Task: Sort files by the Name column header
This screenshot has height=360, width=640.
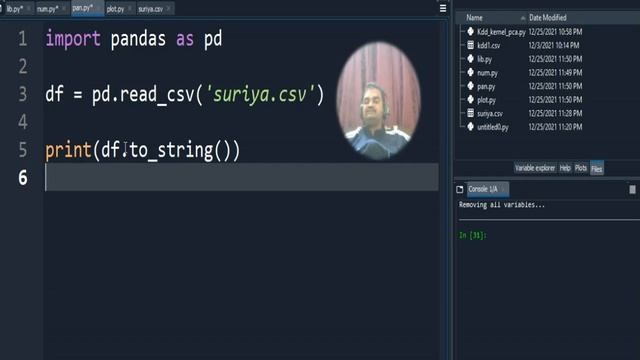Action: (474, 18)
